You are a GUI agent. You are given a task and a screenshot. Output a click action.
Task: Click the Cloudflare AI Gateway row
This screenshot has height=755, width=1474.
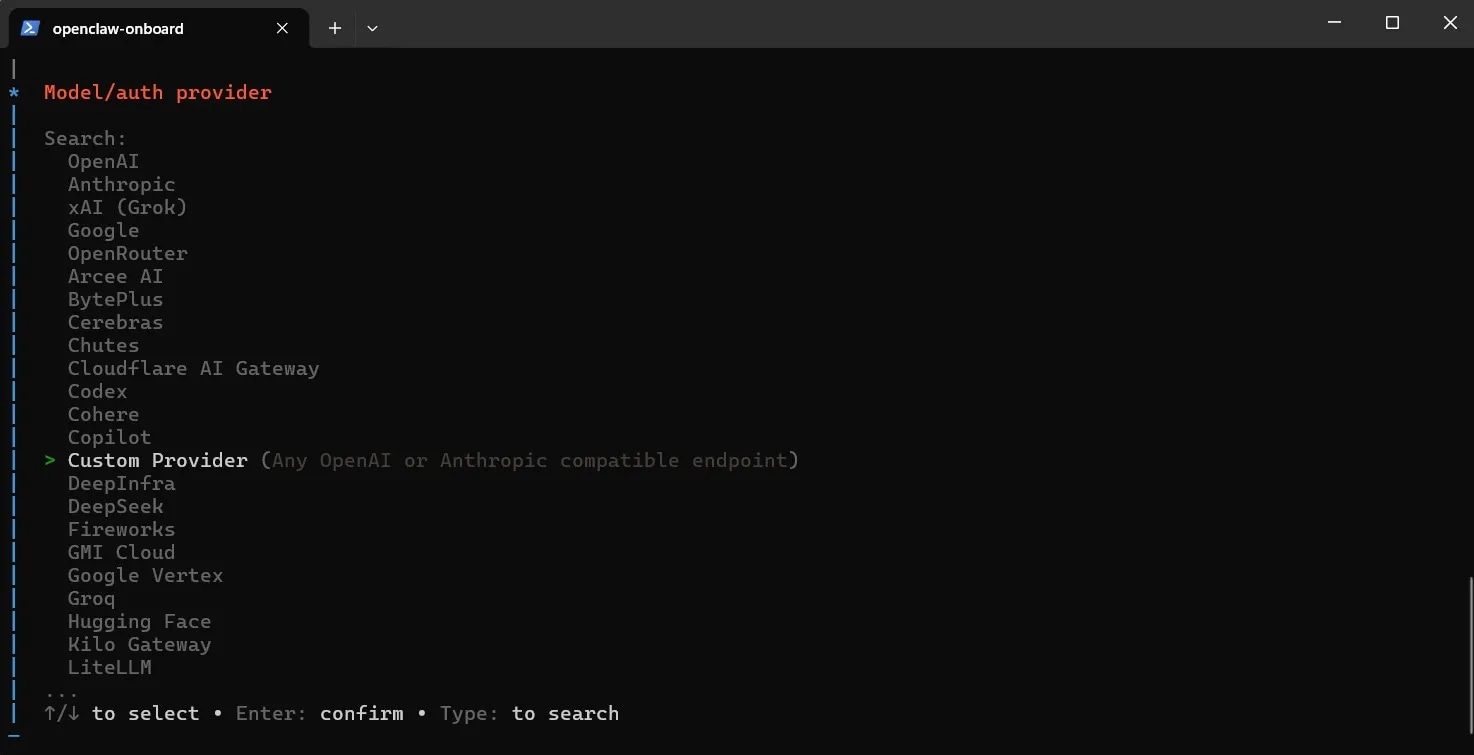(x=193, y=368)
